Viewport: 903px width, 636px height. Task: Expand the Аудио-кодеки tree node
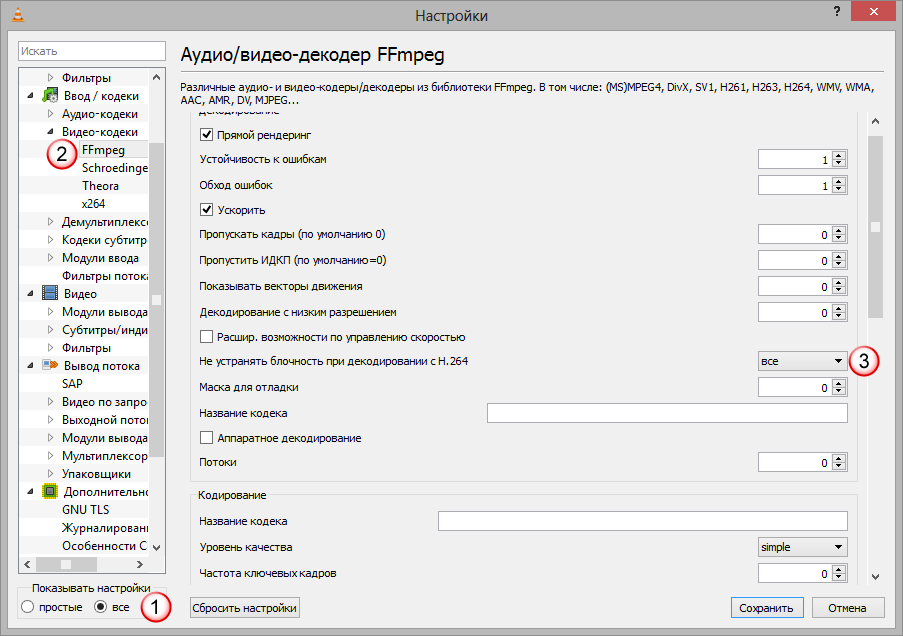[50, 113]
